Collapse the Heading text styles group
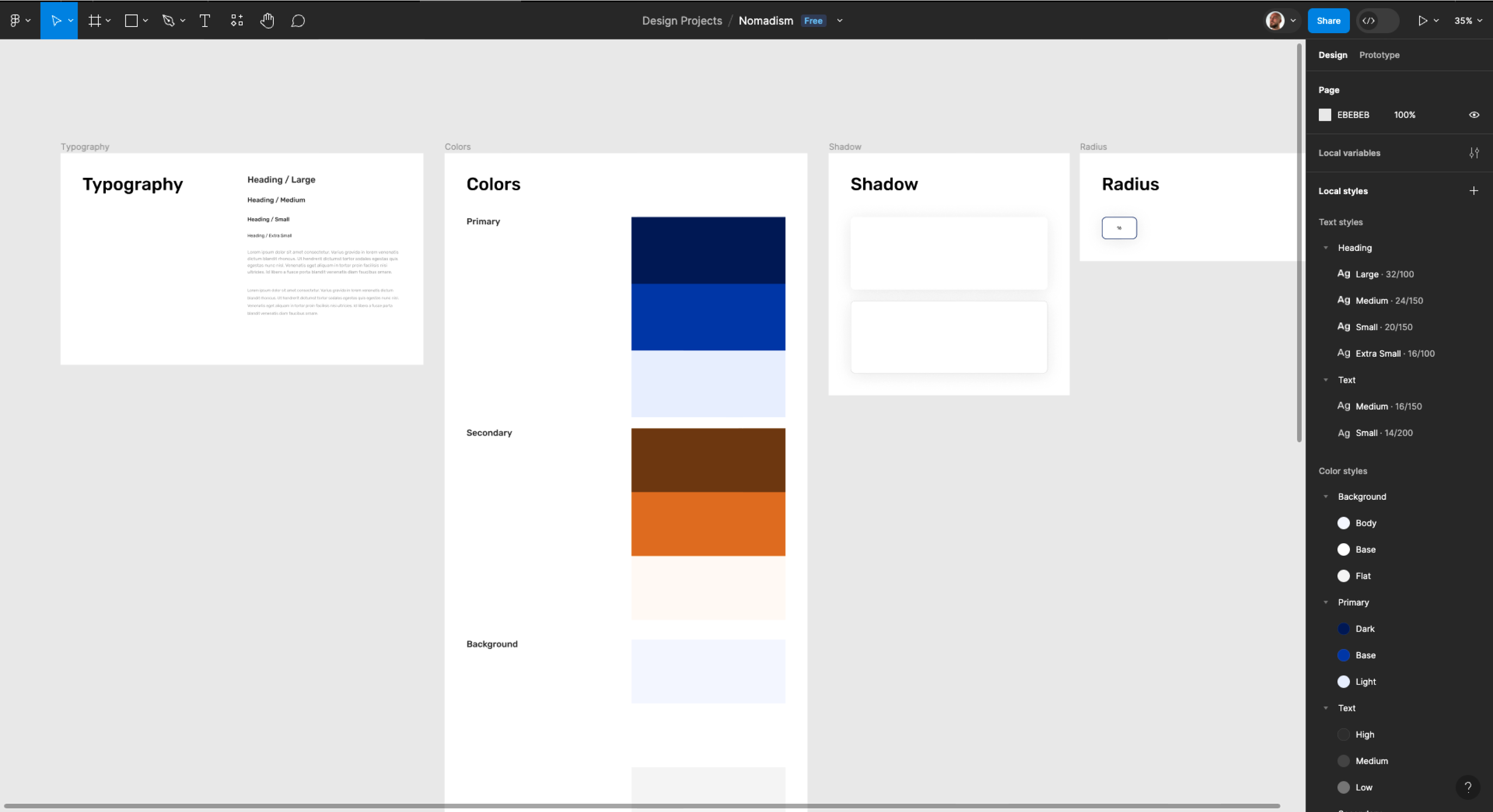 1325,248
